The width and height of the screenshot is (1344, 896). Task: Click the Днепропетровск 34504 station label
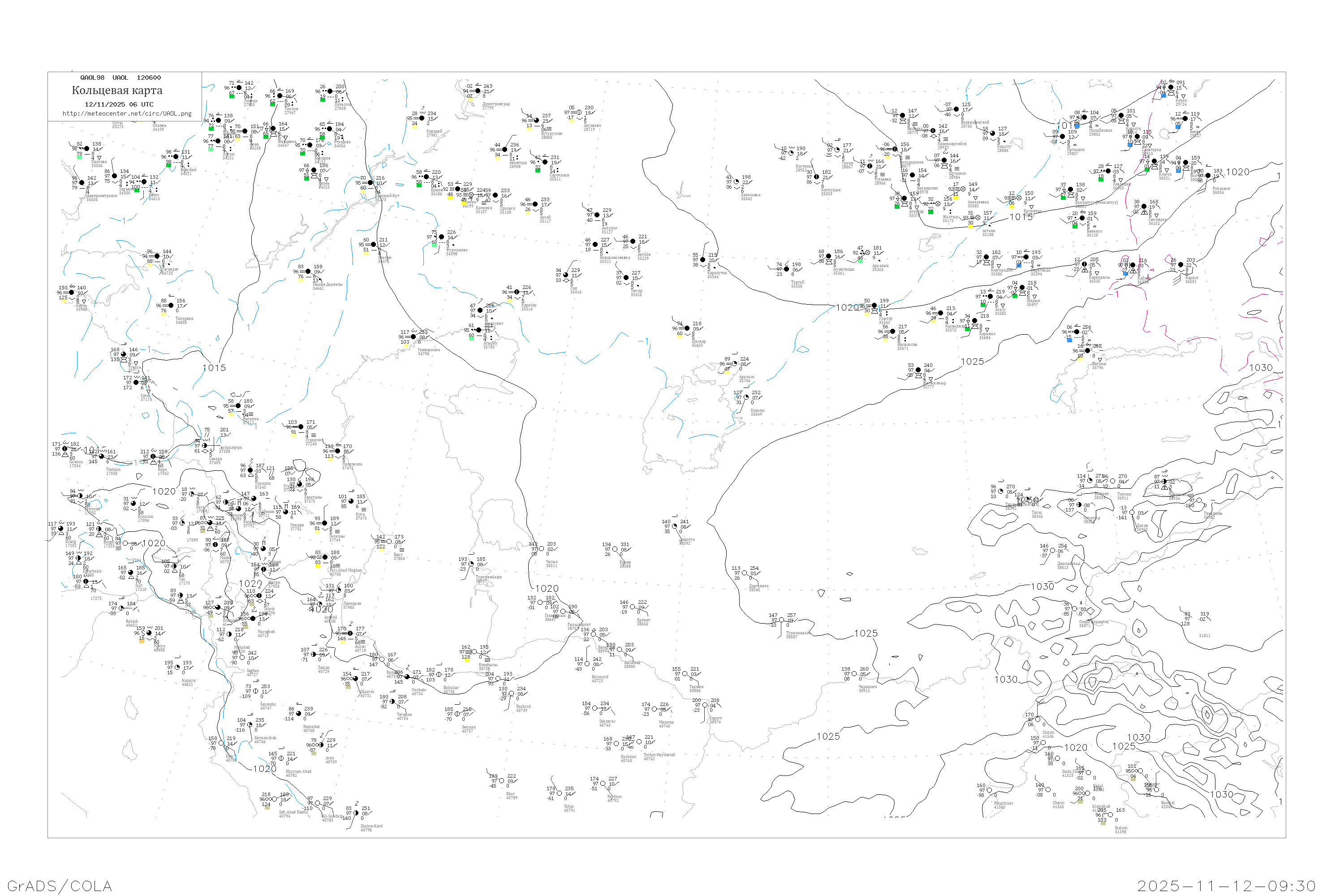click(101, 198)
